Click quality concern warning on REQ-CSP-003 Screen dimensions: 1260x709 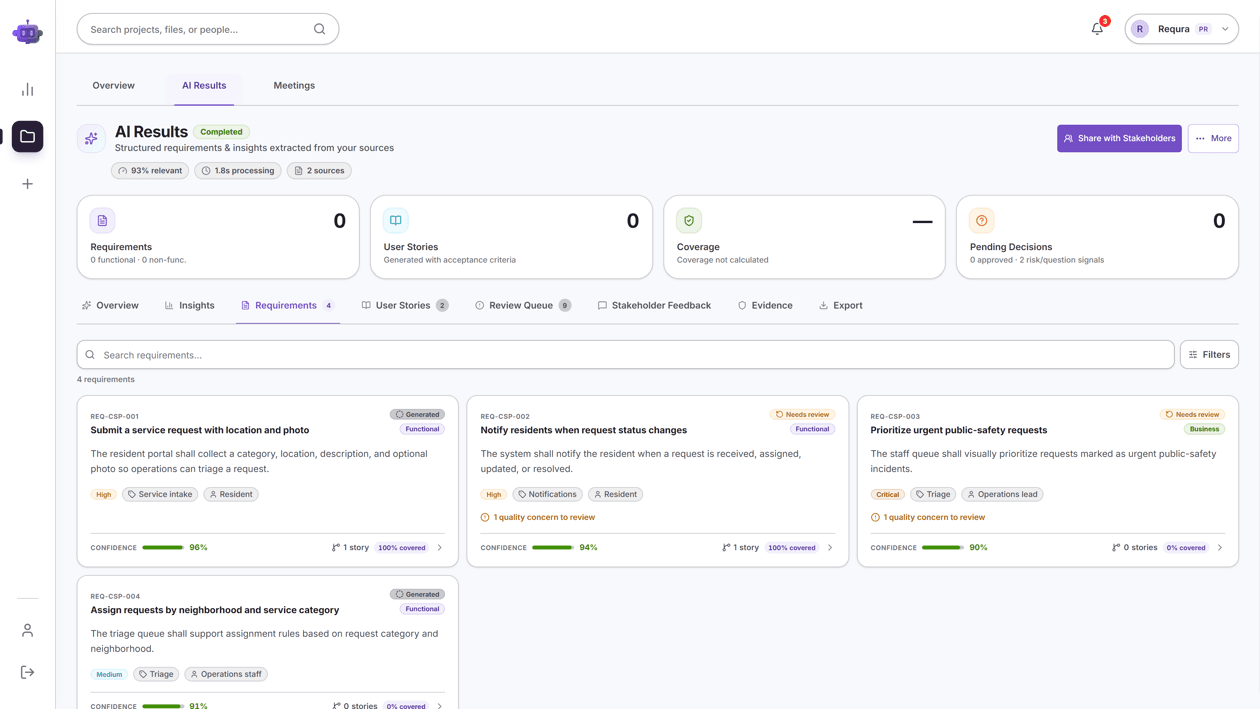pos(928,518)
